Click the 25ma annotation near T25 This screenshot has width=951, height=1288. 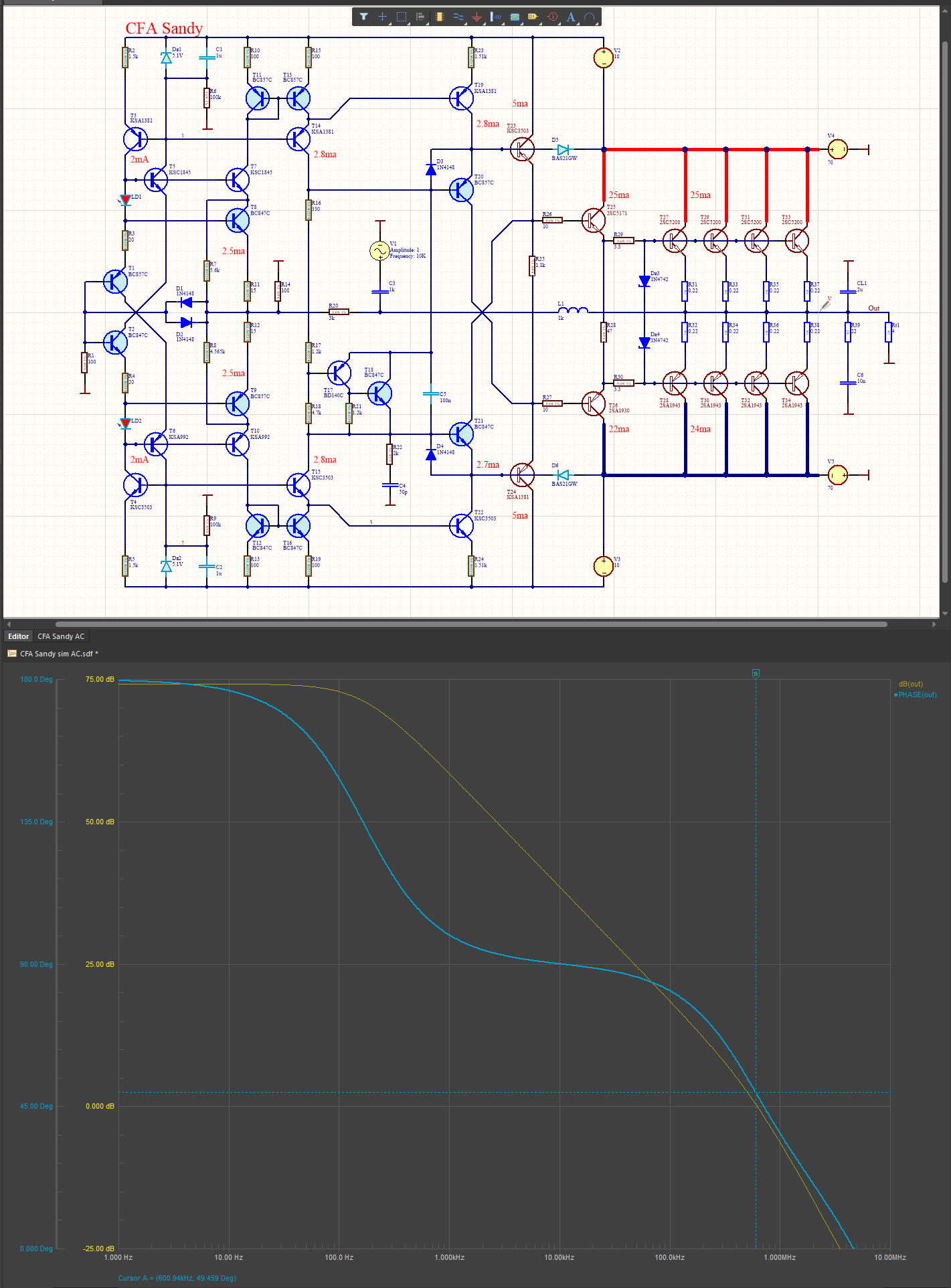tap(619, 195)
